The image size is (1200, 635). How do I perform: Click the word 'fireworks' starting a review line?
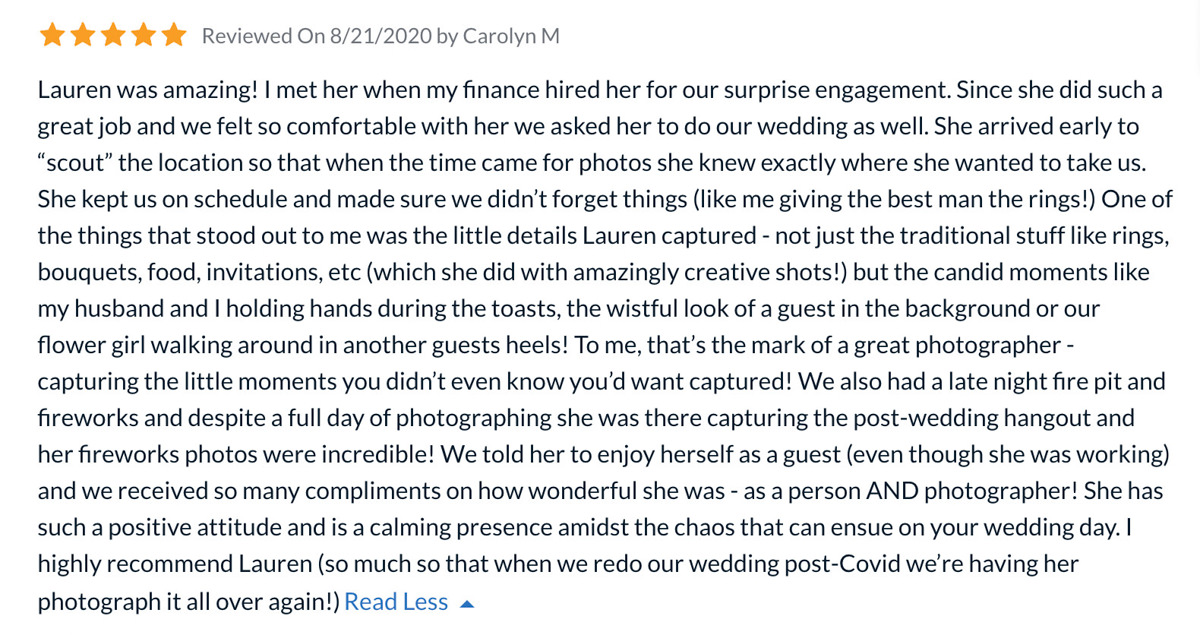(87, 418)
